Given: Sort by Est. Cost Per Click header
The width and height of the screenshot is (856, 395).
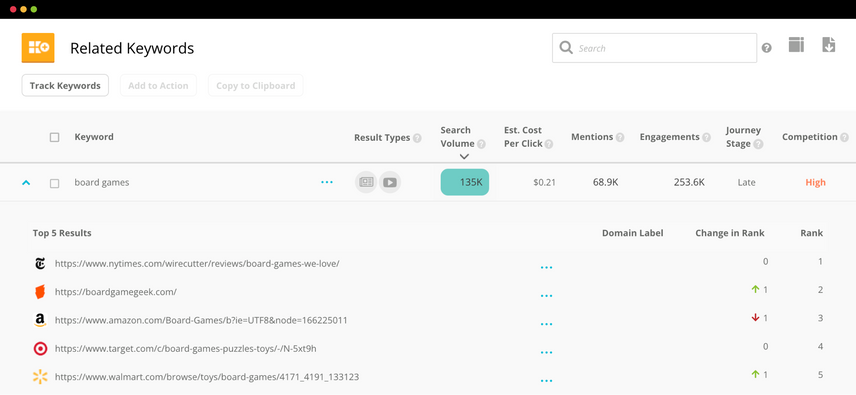Looking at the screenshot, I should [x=523, y=137].
